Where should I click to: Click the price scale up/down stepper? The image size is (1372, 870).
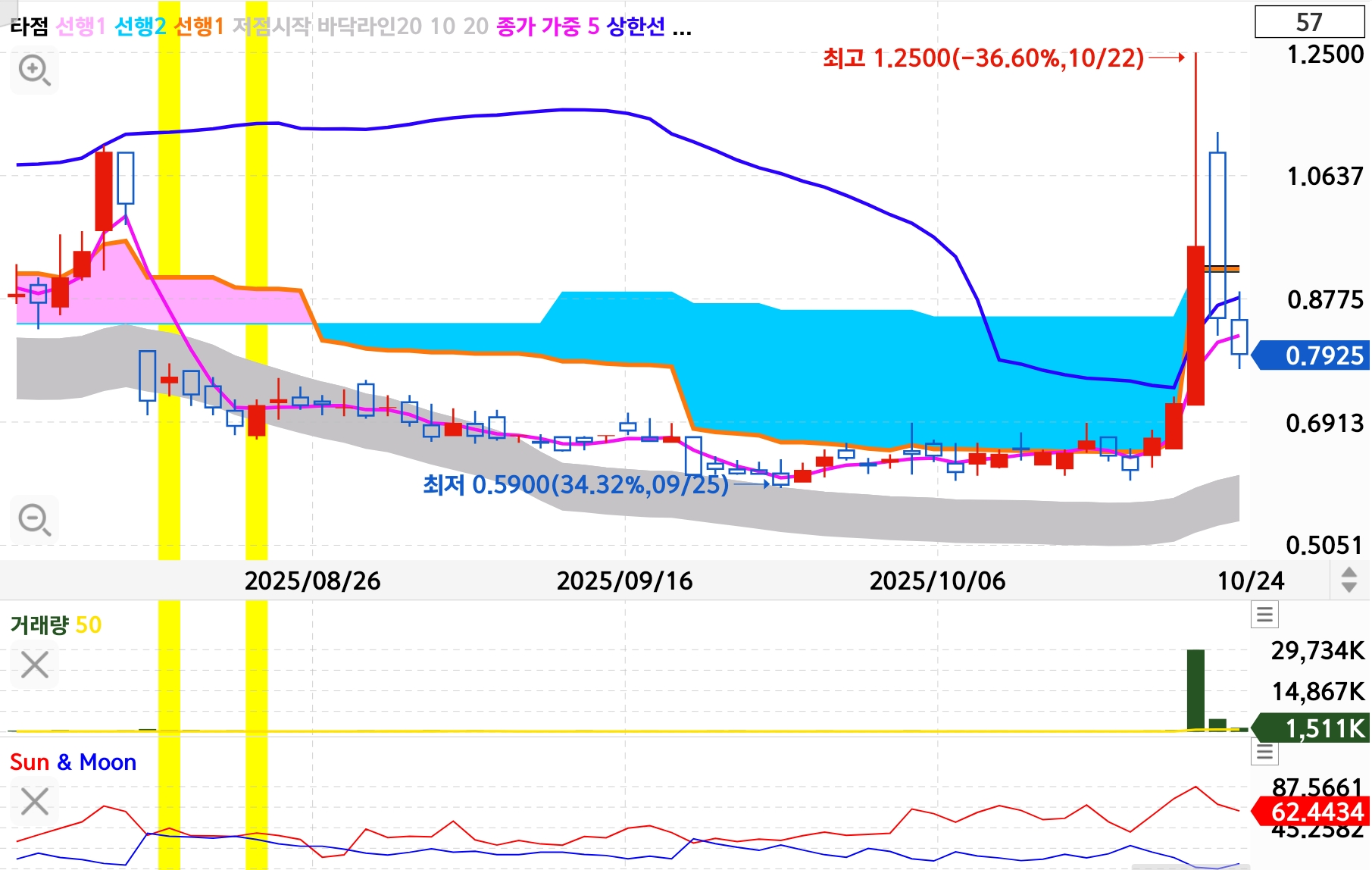click(1349, 580)
